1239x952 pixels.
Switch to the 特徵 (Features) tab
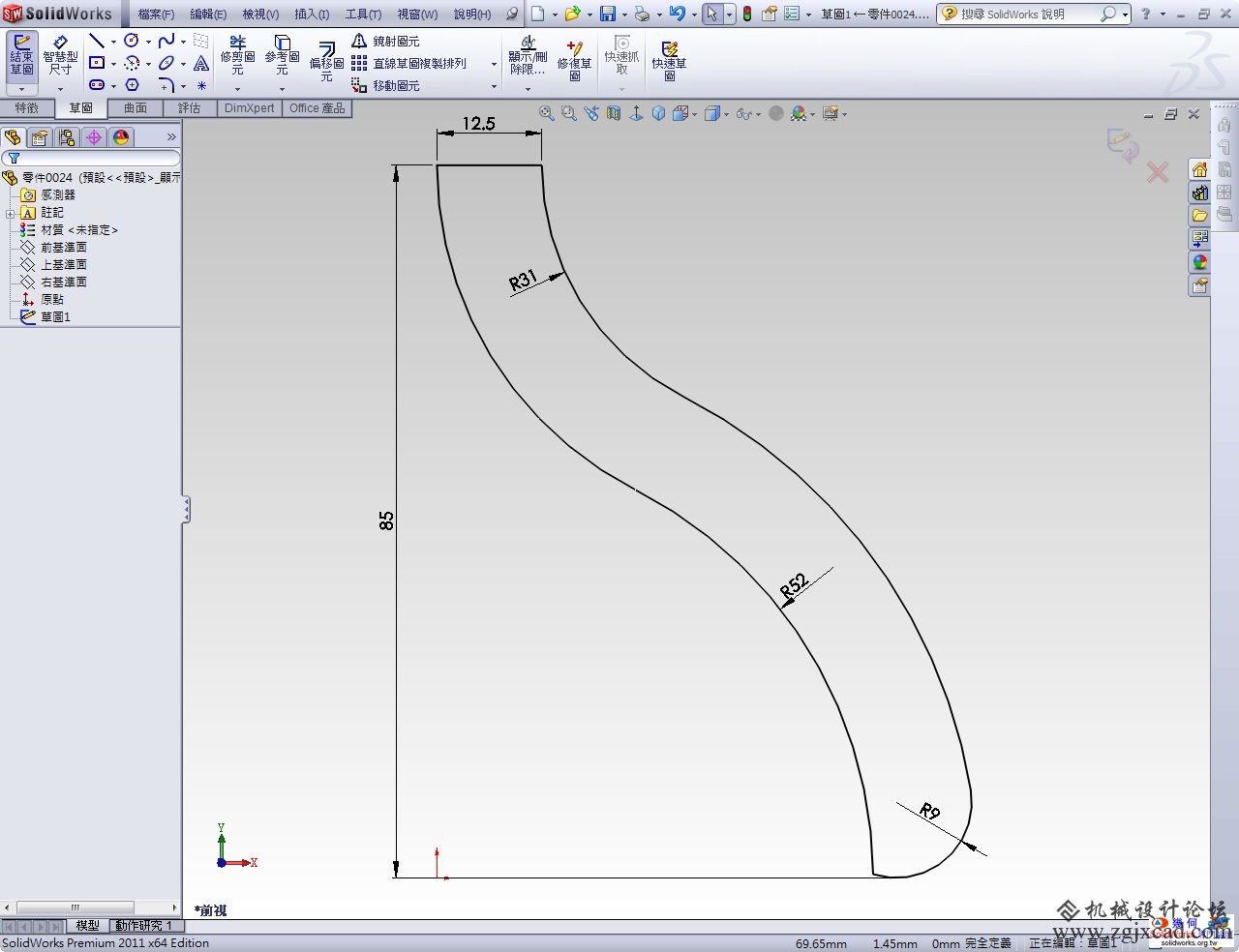coord(26,108)
